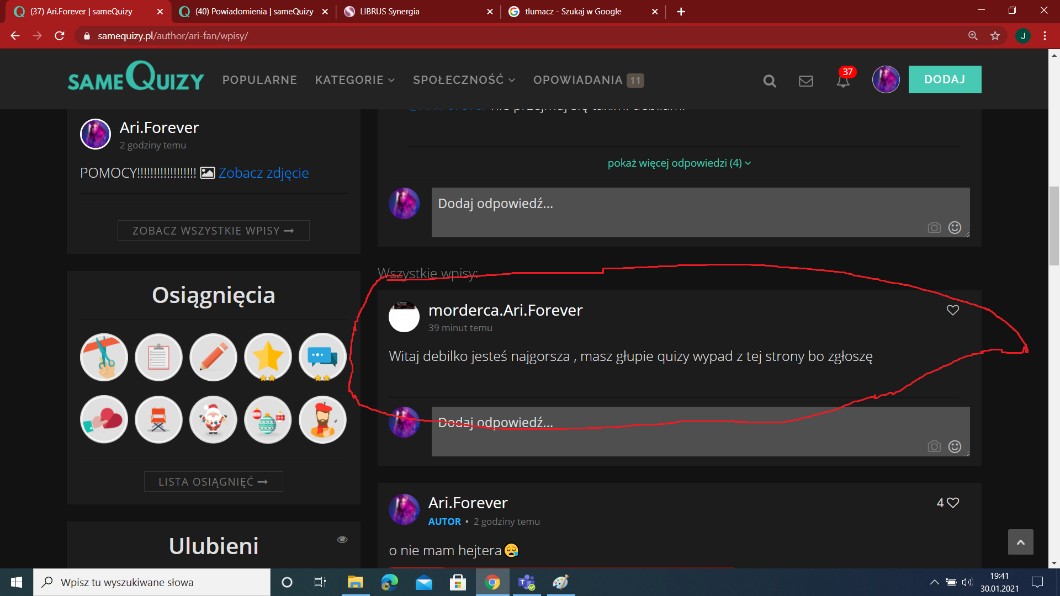
Task: Expand the Społeczność dropdown menu
Action: (x=463, y=80)
